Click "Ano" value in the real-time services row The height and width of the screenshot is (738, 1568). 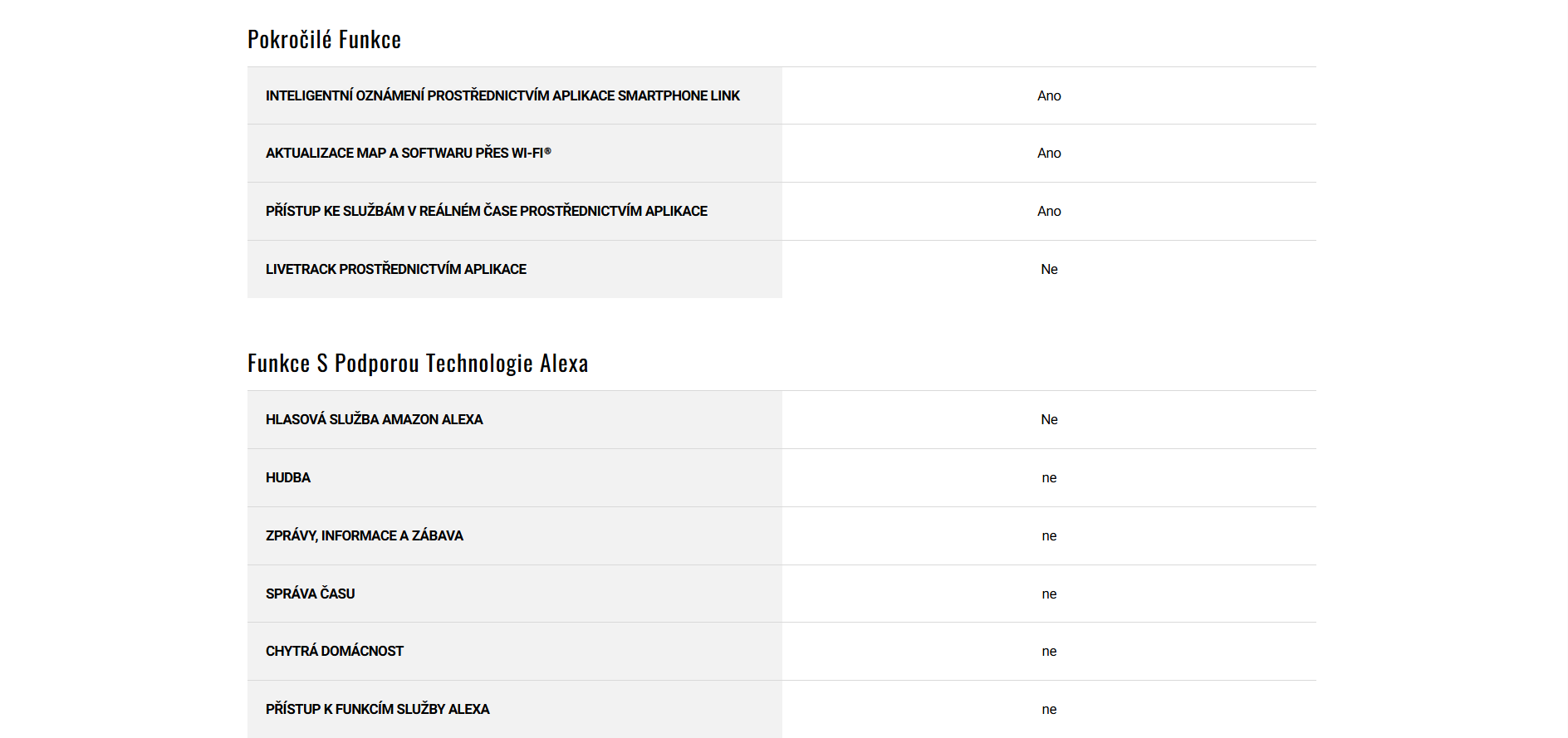1049,211
